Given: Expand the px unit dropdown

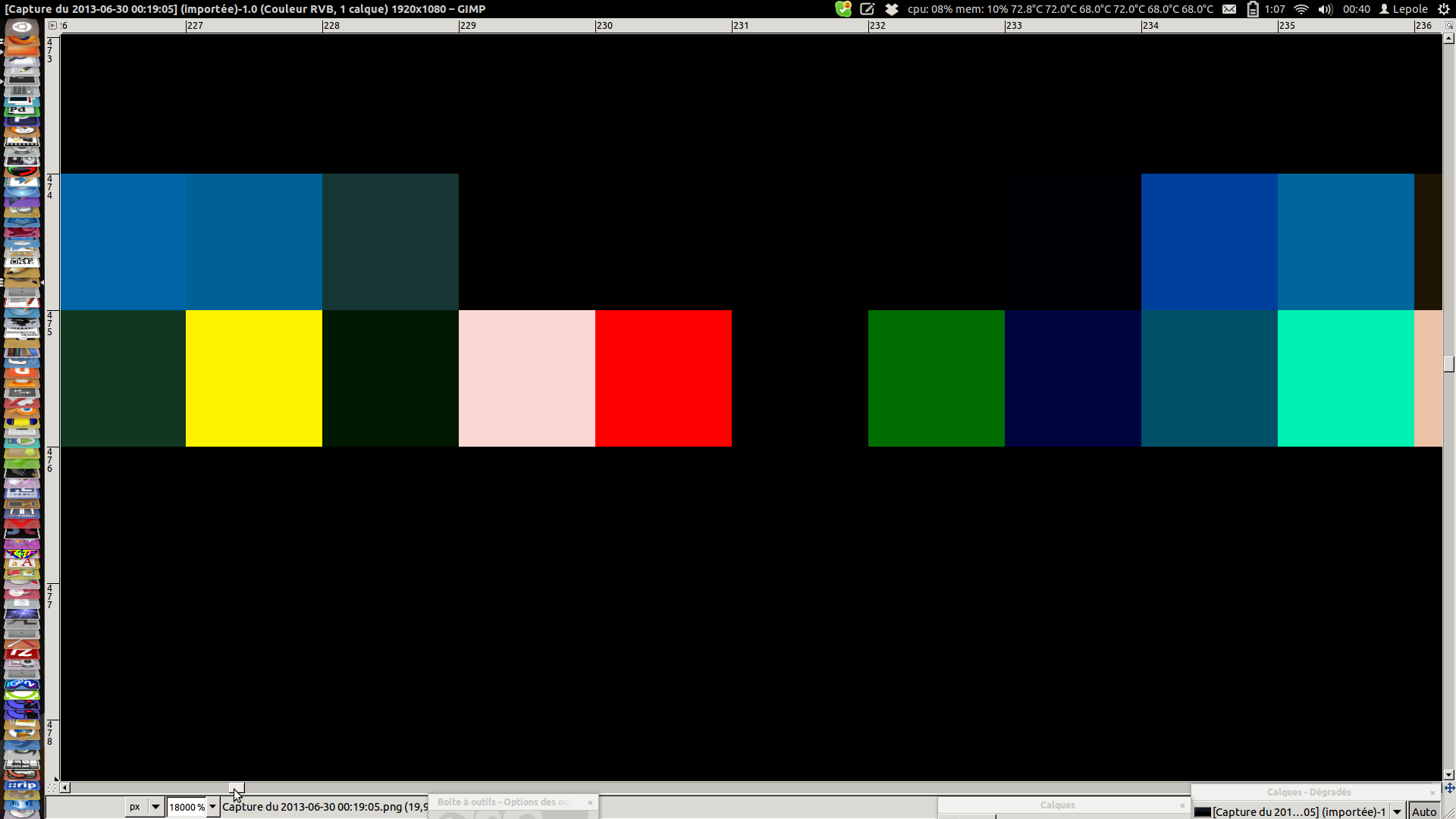Looking at the screenshot, I should click(x=155, y=807).
